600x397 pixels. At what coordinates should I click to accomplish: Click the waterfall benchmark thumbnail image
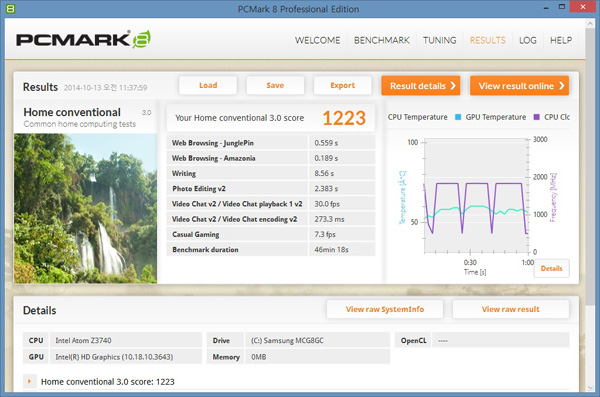coord(85,208)
